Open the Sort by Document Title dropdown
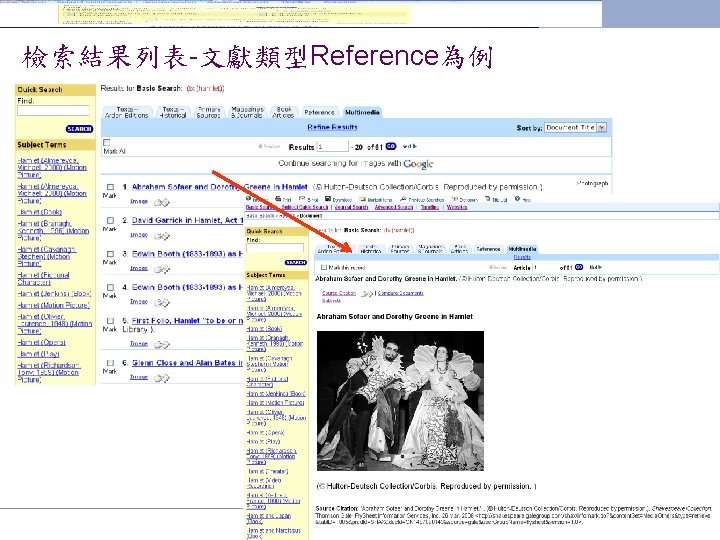 pyautogui.click(x=576, y=128)
